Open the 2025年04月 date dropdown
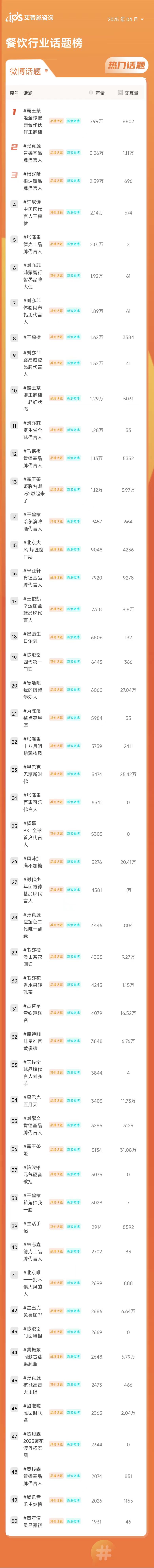This screenshot has height=1568, width=154. [x=125, y=20]
